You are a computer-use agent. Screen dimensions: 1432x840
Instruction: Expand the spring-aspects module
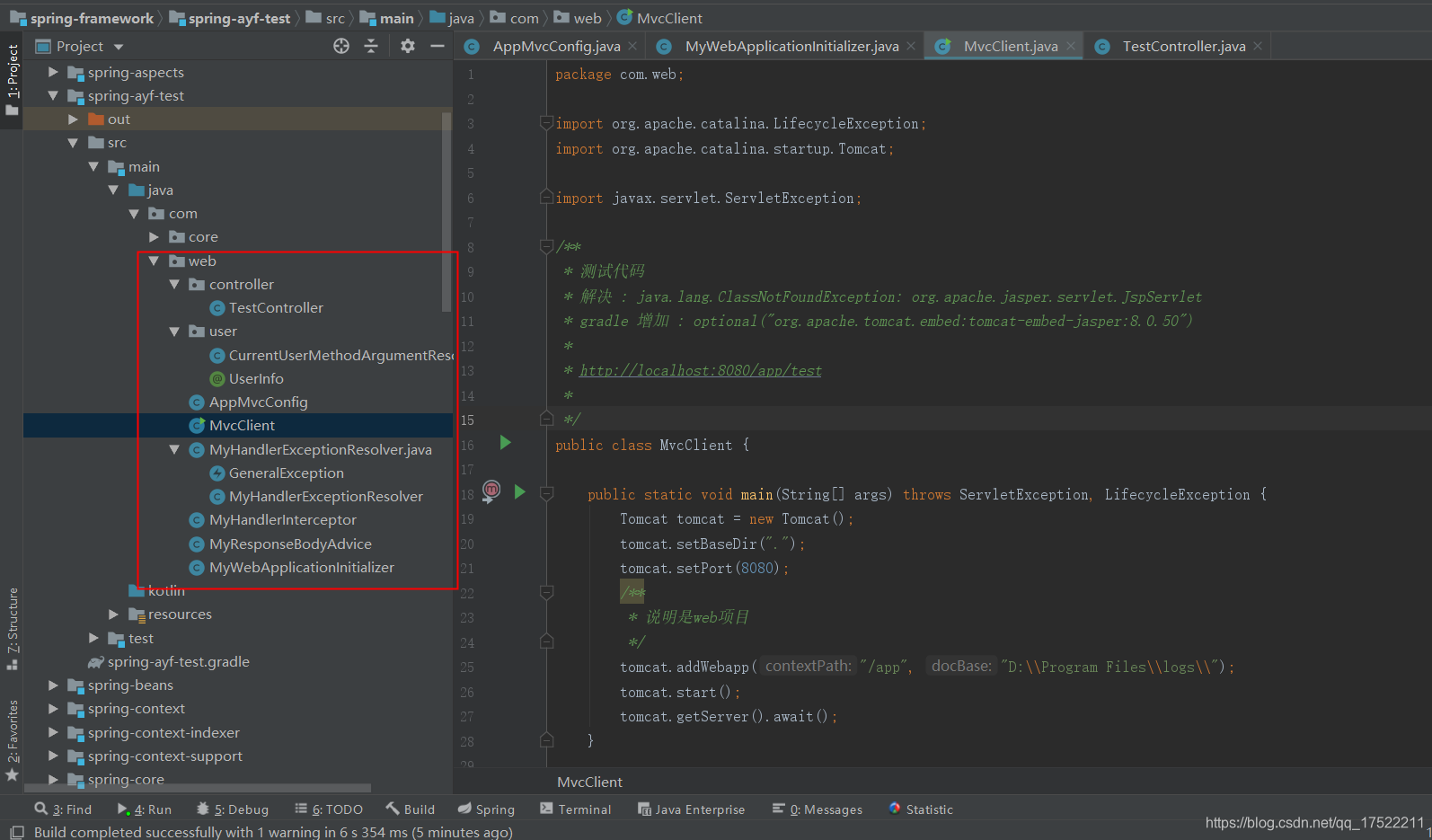click(53, 72)
